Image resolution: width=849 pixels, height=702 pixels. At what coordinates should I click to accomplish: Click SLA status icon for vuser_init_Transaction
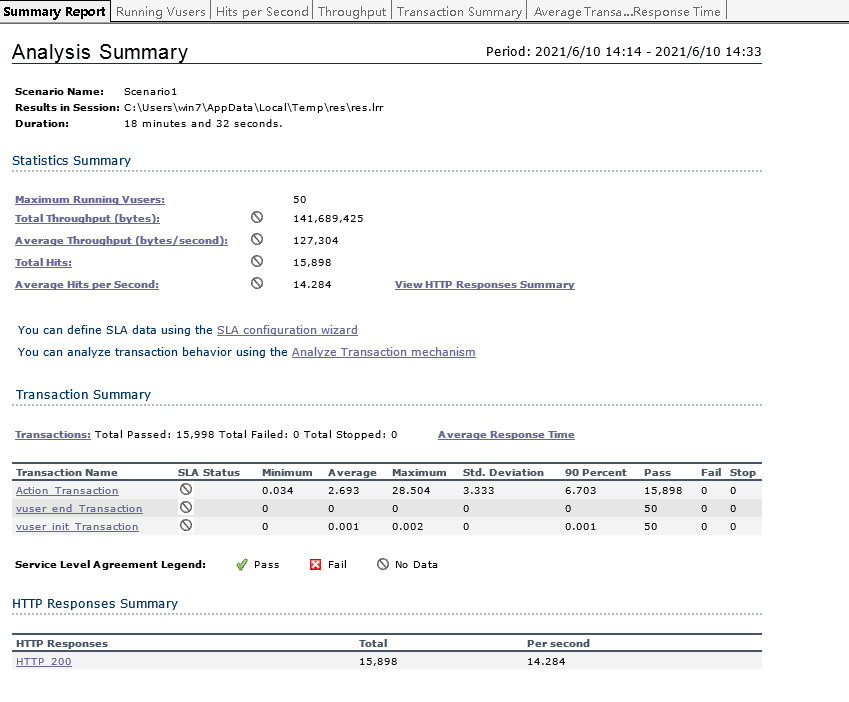tap(186, 525)
